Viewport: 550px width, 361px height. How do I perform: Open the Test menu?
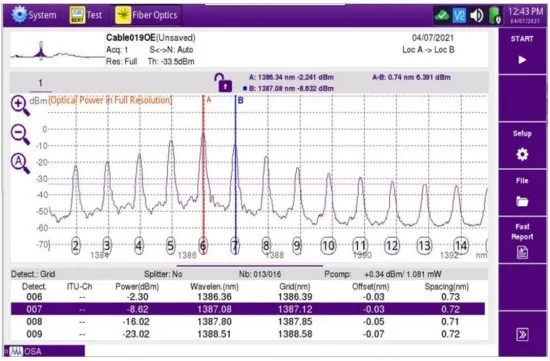(x=86, y=15)
